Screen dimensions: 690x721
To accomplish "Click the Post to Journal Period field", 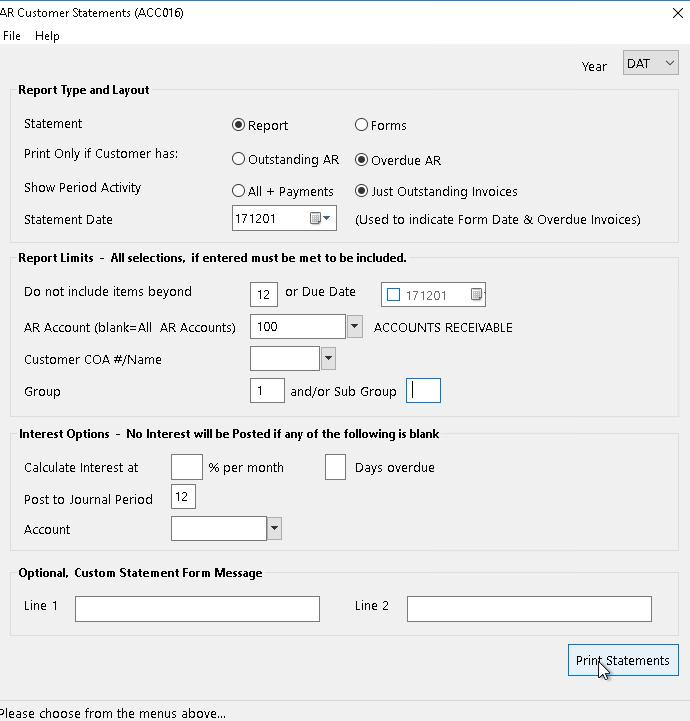I will click(x=183, y=496).
